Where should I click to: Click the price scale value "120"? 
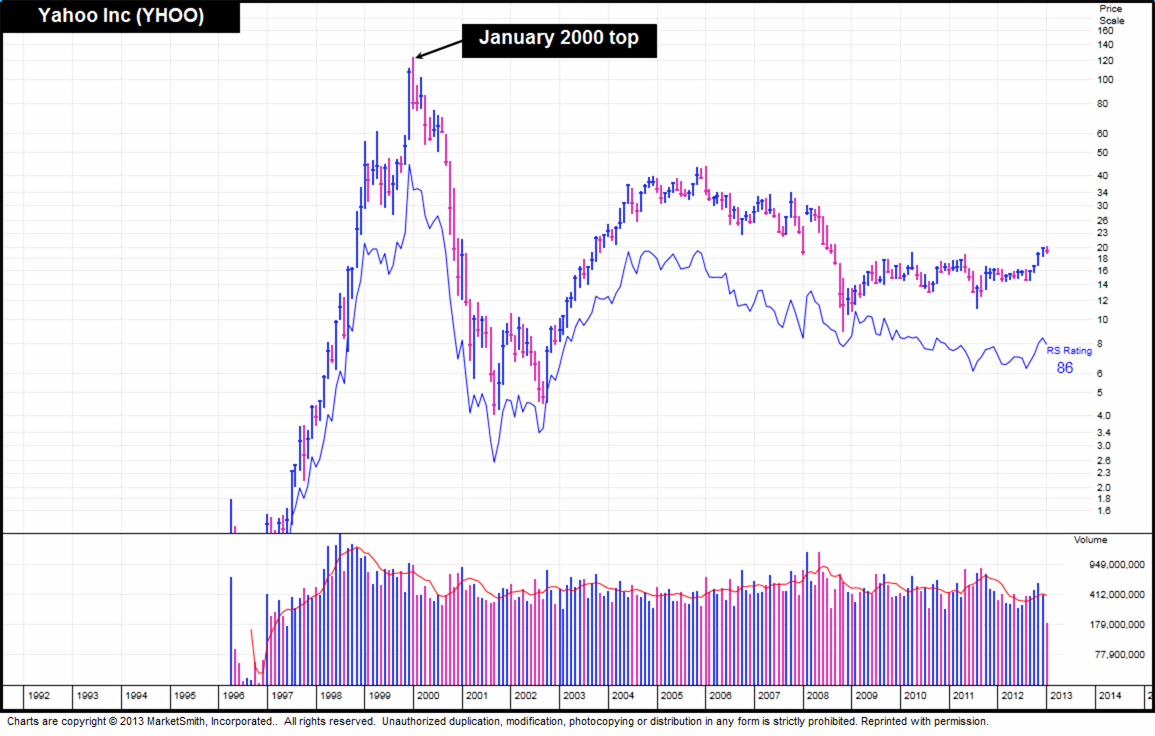[1106, 61]
